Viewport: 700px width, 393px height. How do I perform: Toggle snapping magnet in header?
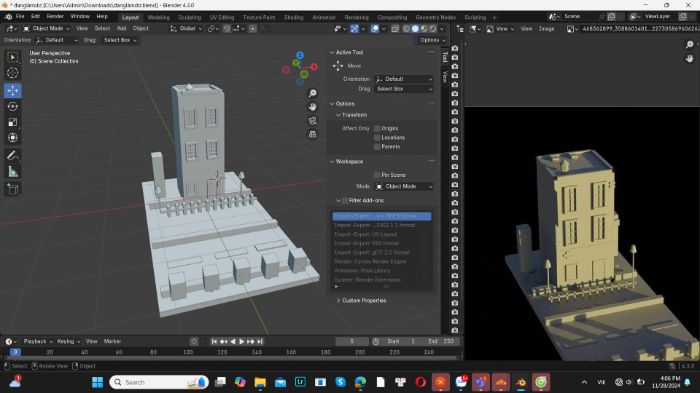(227, 29)
